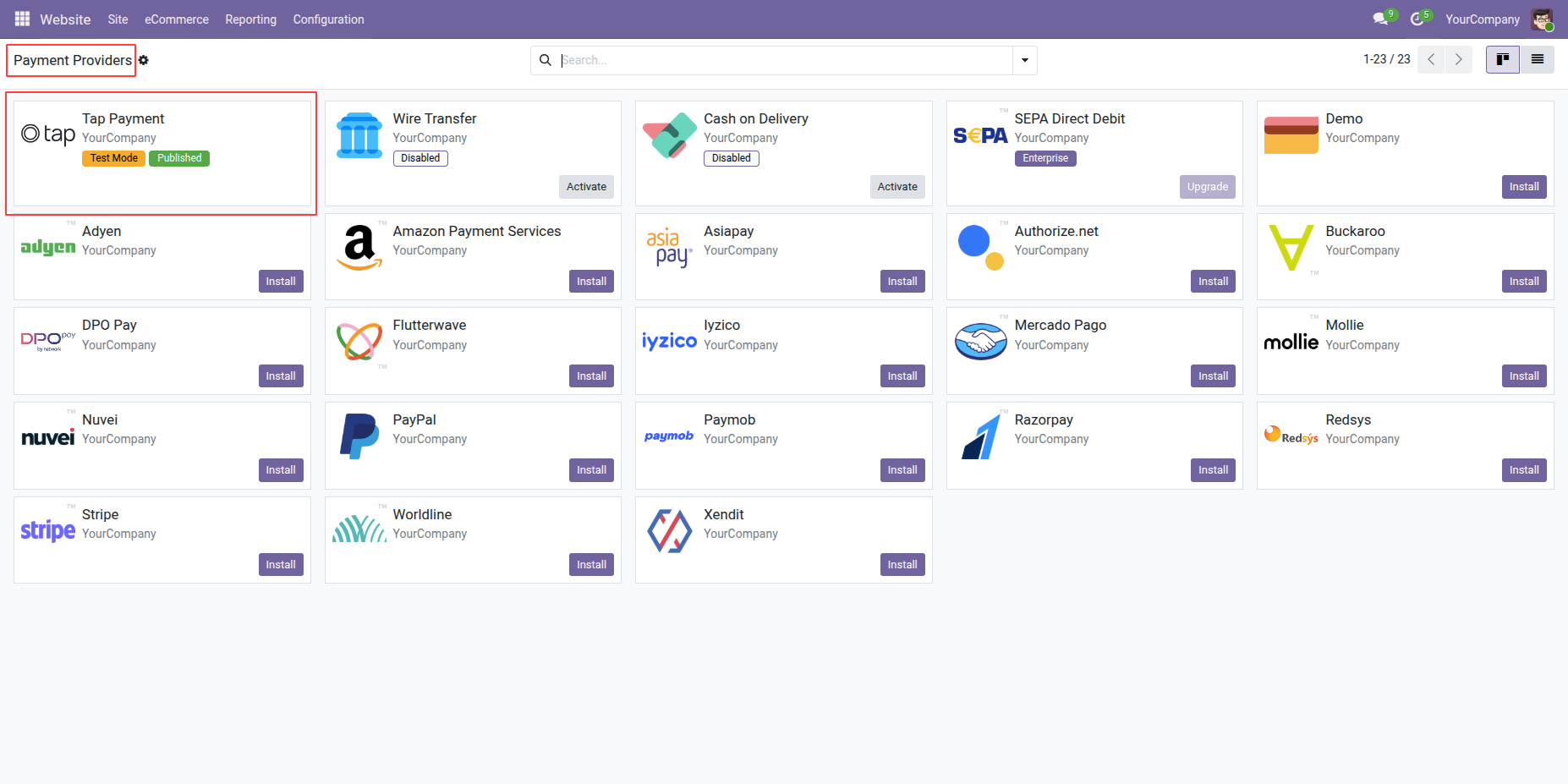Screen dimensions: 1568x784
Task: Open the Worldline provider title
Action: 422,514
